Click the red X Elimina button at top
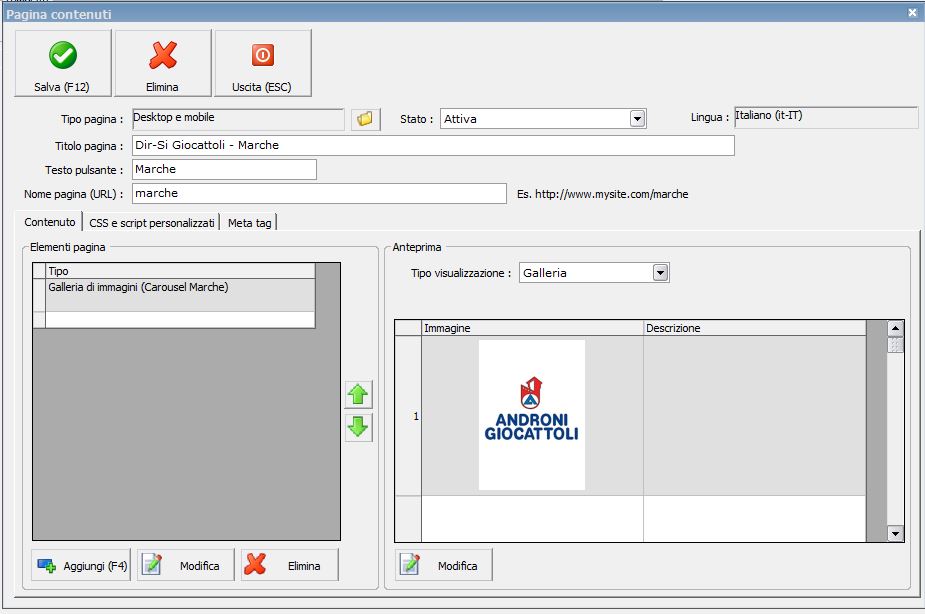Screen dimensions: 925x614 pyautogui.click(x=163, y=63)
